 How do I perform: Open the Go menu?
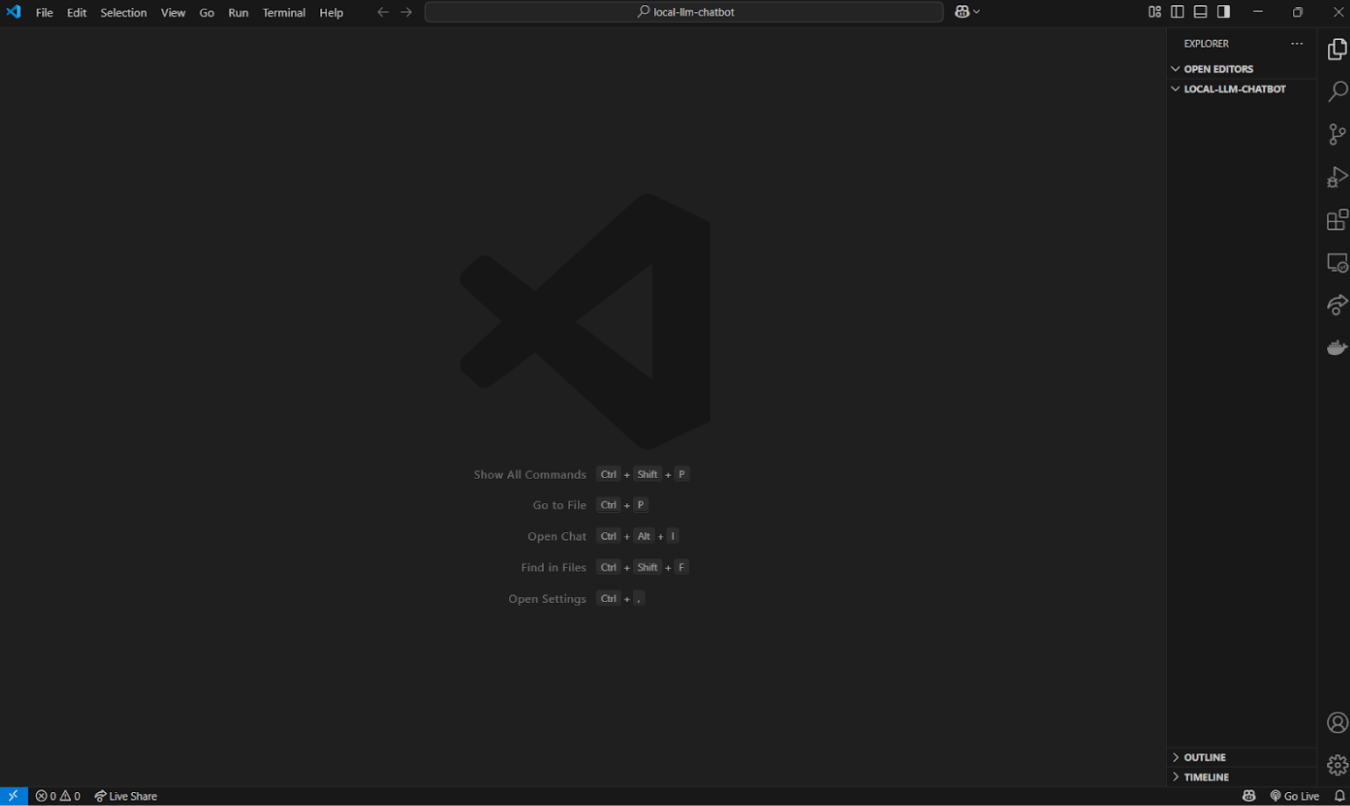[207, 13]
